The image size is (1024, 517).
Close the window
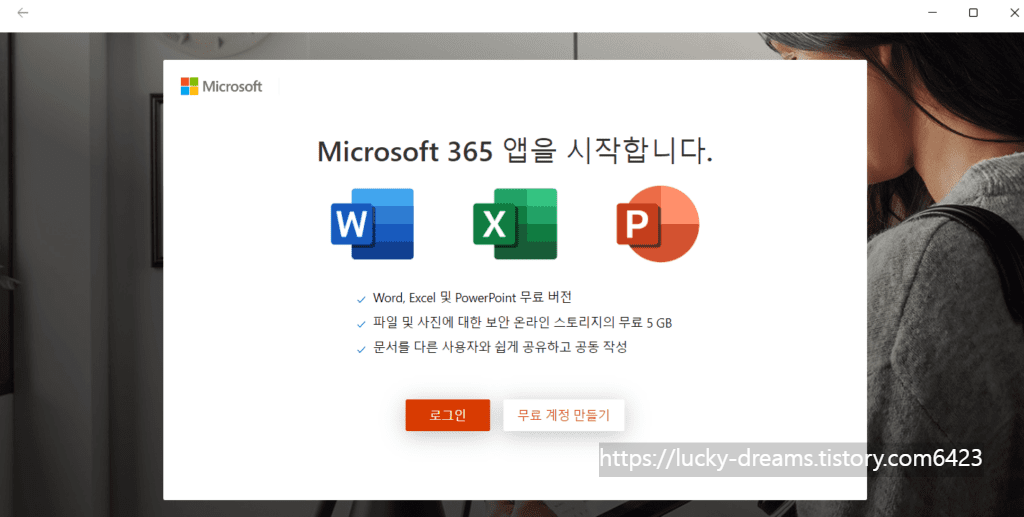pyautogui.click(x=1014, y=12)
